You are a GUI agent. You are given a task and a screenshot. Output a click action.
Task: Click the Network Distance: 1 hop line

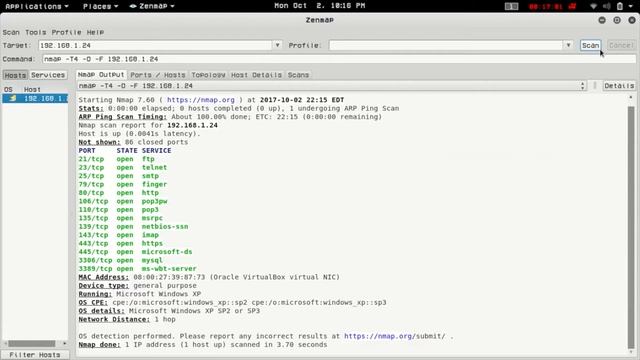[x=127, y=319]
